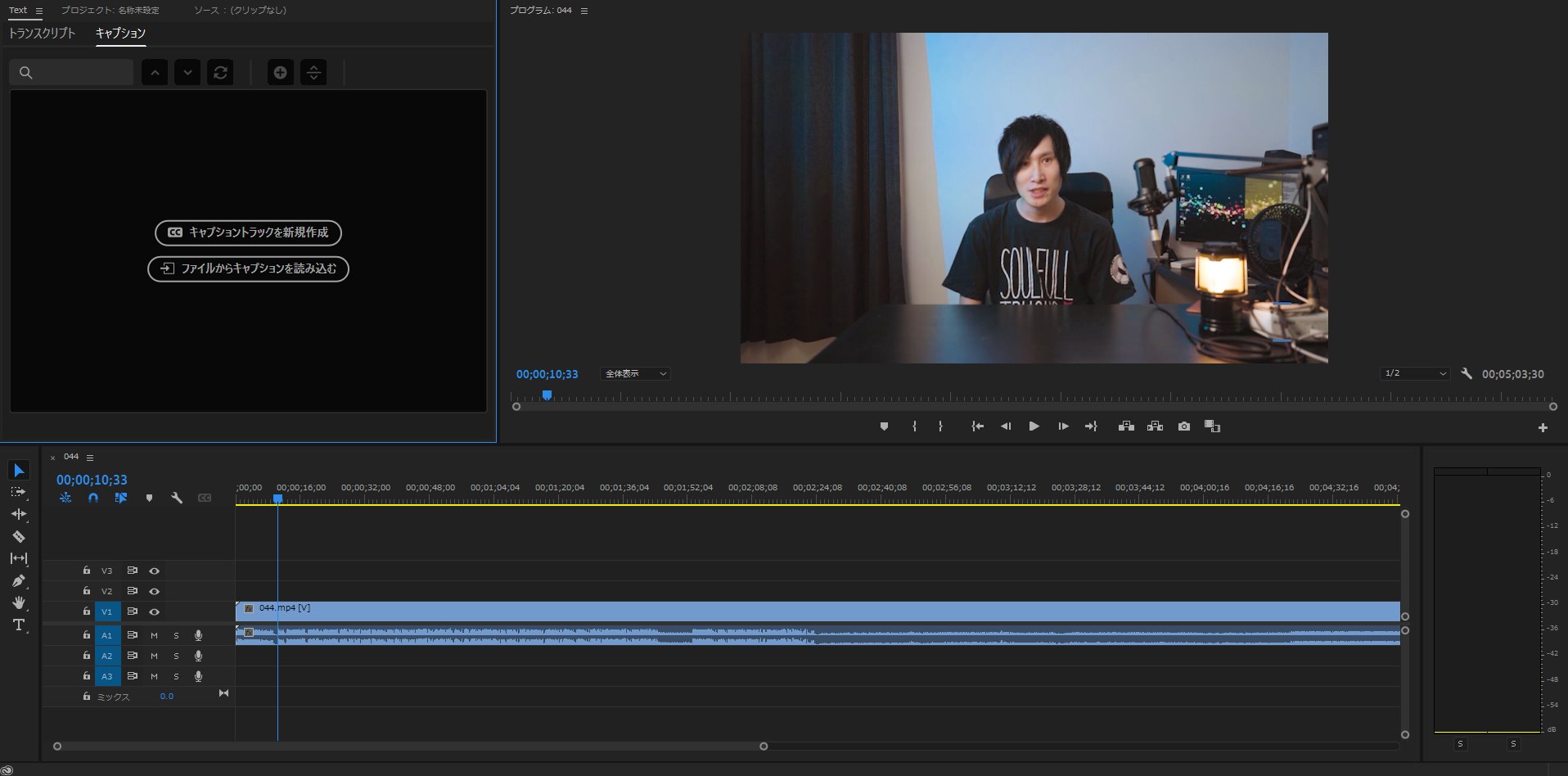This screenshot has height=776, width=1568.
Task: Open the 全体表示 zoom level dropdown
Action: tap(635, 374)
